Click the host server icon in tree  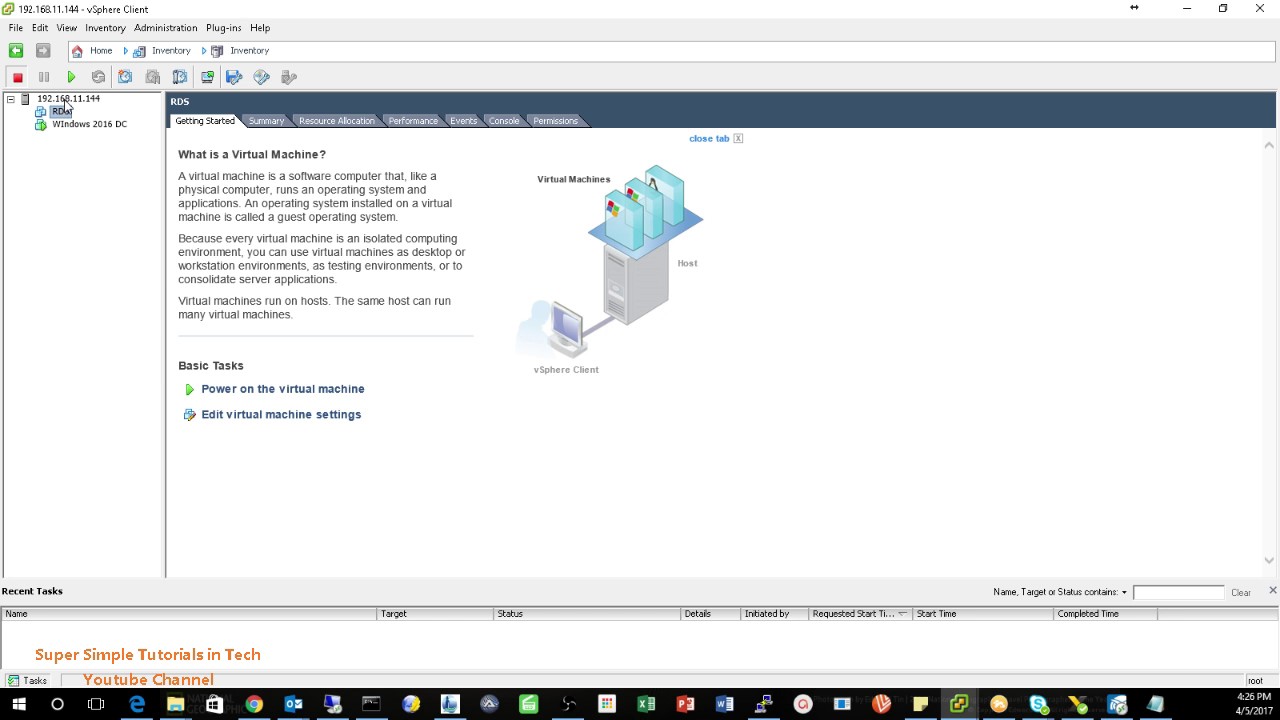(x=26, y=99)
